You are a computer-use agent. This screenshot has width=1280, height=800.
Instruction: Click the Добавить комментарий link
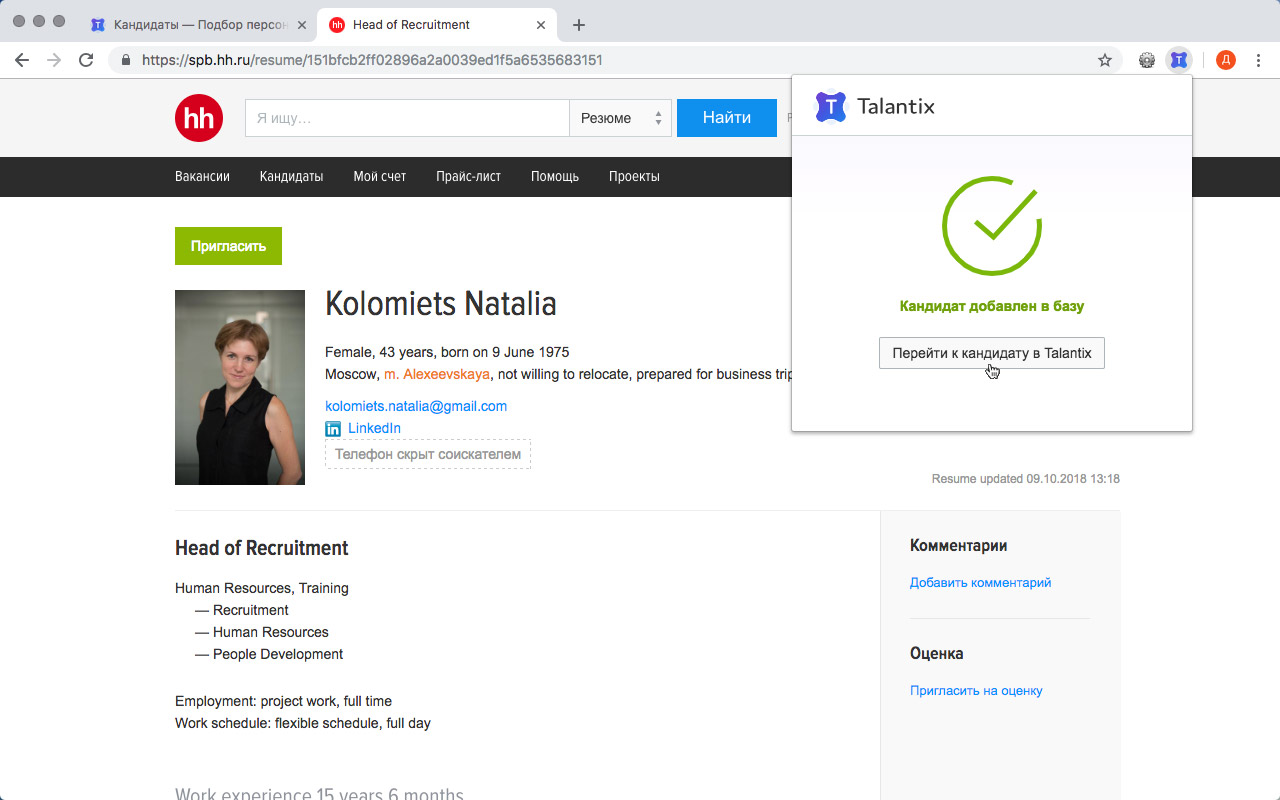point(980,582)
